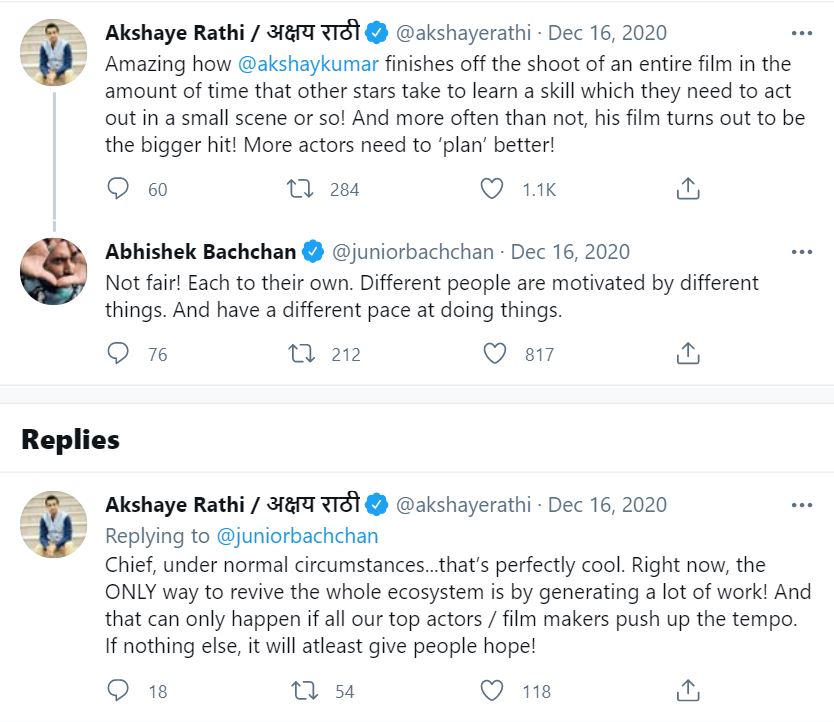Share the bottom reply tweet

[x=687, y=690]
